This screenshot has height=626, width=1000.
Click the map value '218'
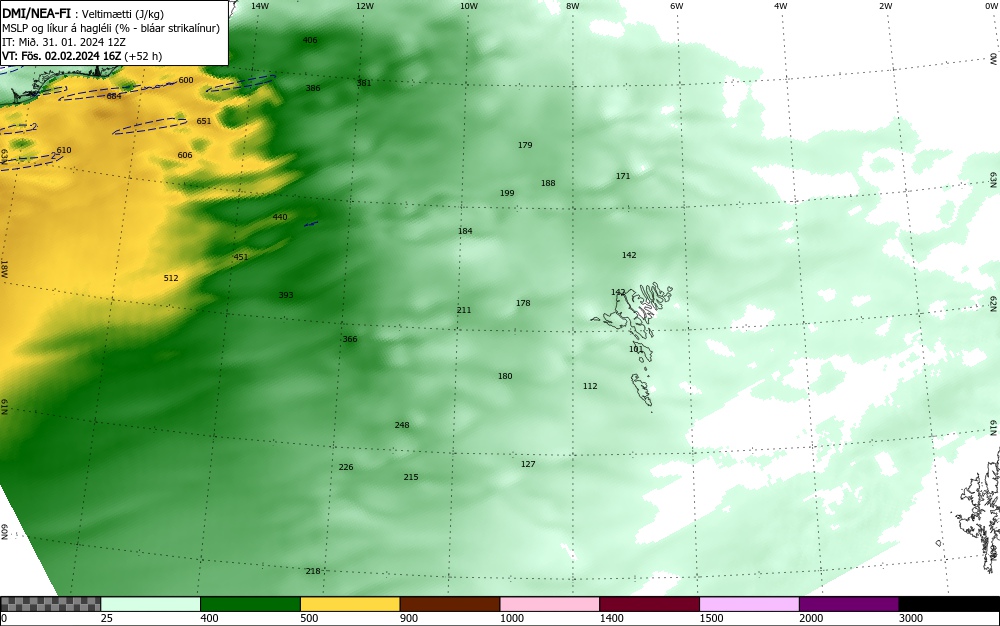(x=312, y=571)
